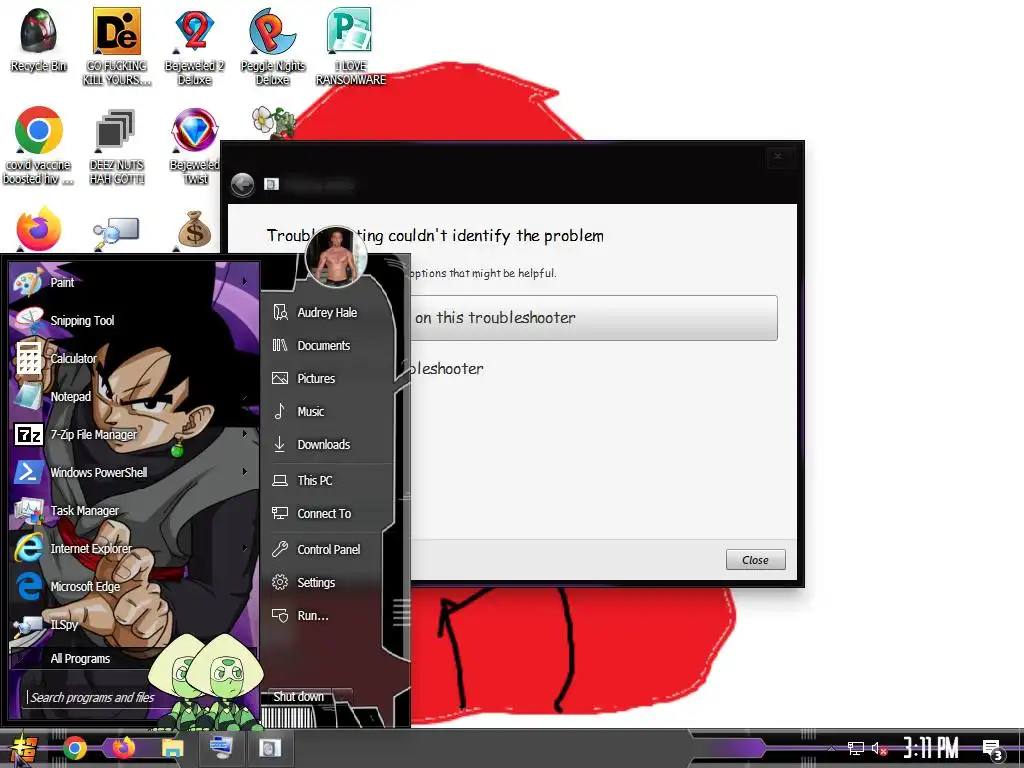The image size is (1024, 768).
Task: Launch Internet Explorer from Start menu
Action: (x=134, y=549)
